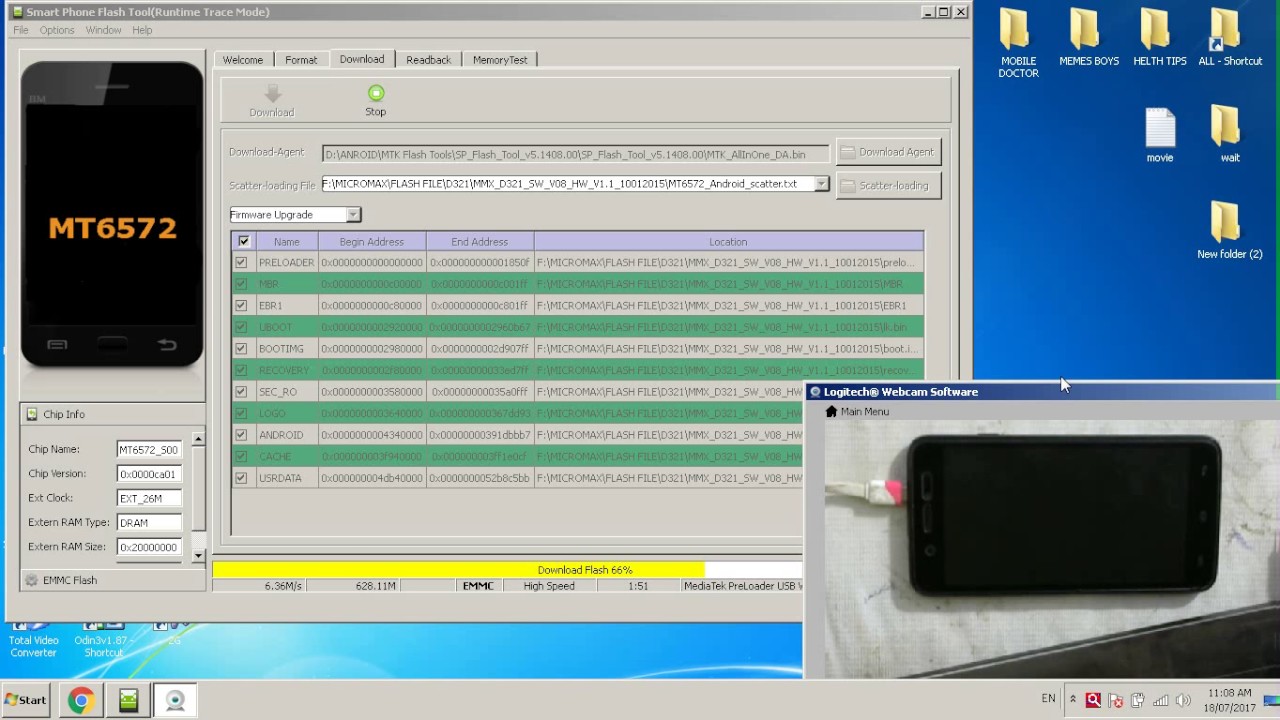Click Chip Info scrollbar down arrow
Image resolution: width=1280 pixels, height=720 pixels.
199,556
